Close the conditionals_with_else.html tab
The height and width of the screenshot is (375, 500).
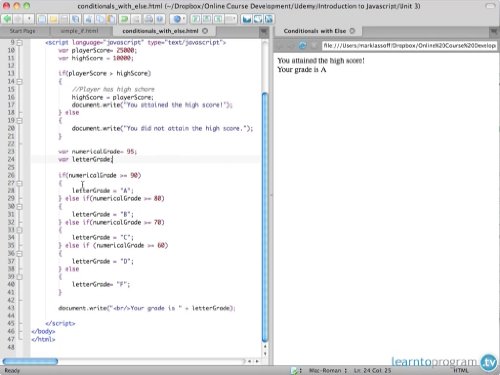click(x=205, y=31)
